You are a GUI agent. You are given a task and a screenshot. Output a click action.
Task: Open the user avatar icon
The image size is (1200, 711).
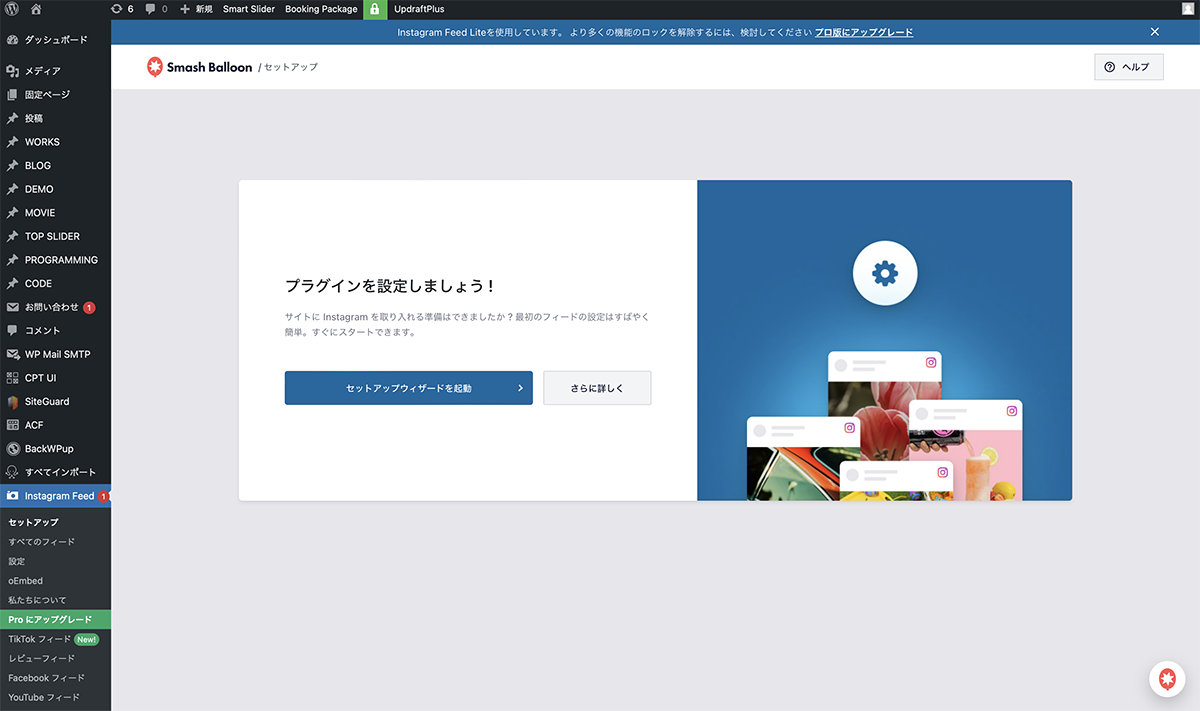tap(1187, 9)
